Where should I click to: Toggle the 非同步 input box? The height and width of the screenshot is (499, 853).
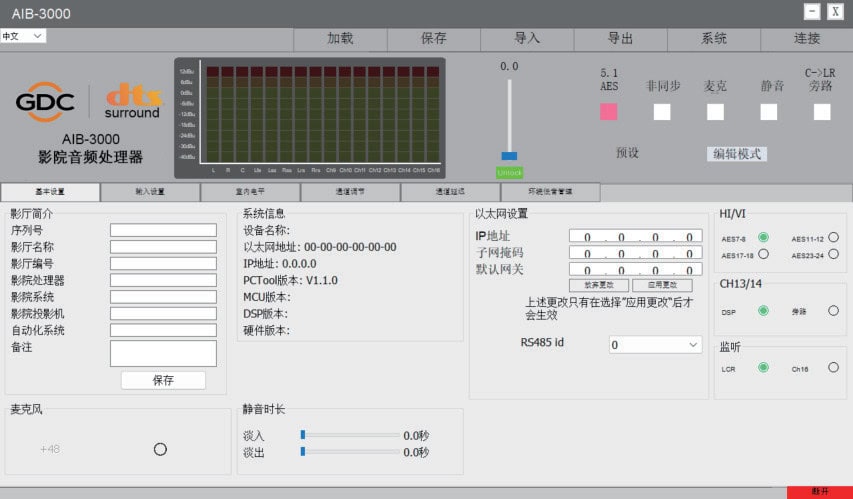pos(662,112)
